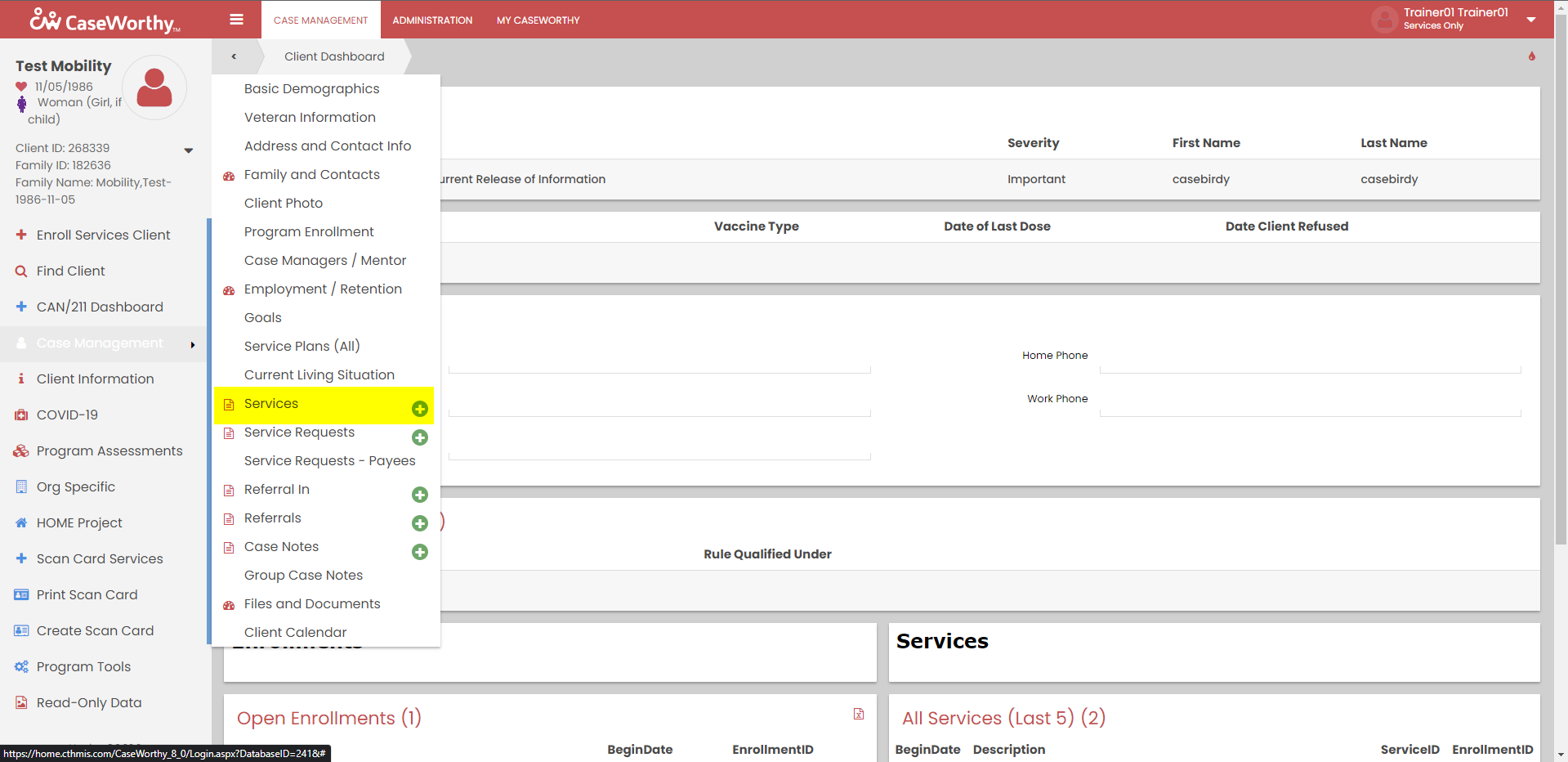Click the hamburger menu icon
Viewport: 1568px width, 762px height.
236,20
